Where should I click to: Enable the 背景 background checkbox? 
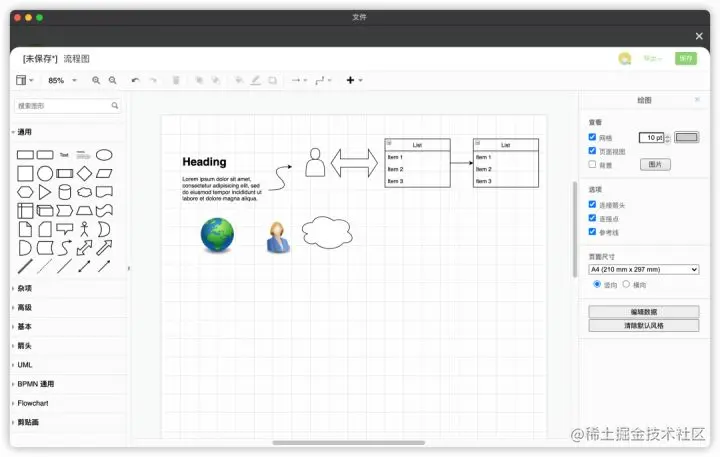click(x=592, y=164)
